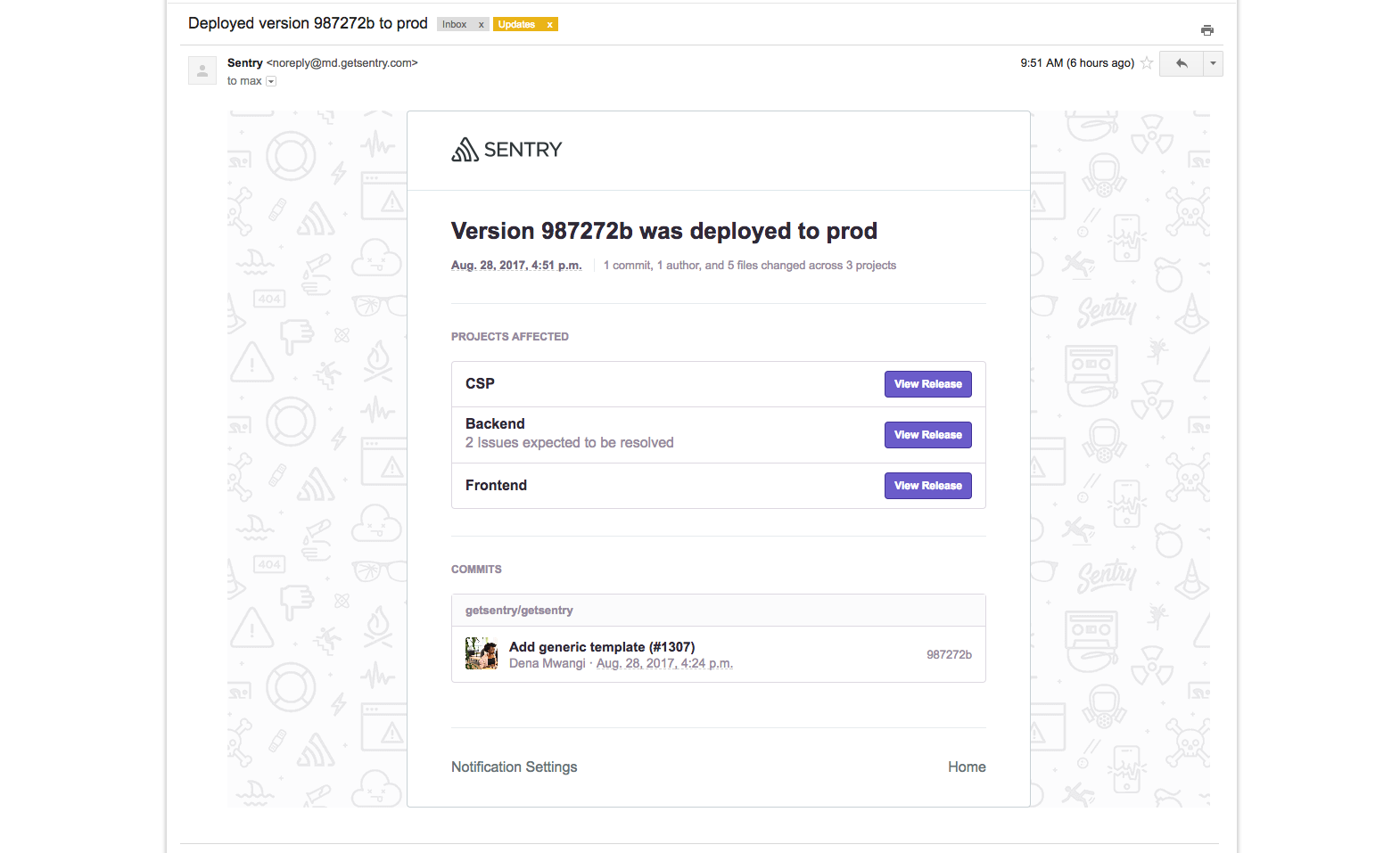Viewport: 1400px width, 853px height.
Task: Open the more actions dropdown beside reply
Action: 1213,63
